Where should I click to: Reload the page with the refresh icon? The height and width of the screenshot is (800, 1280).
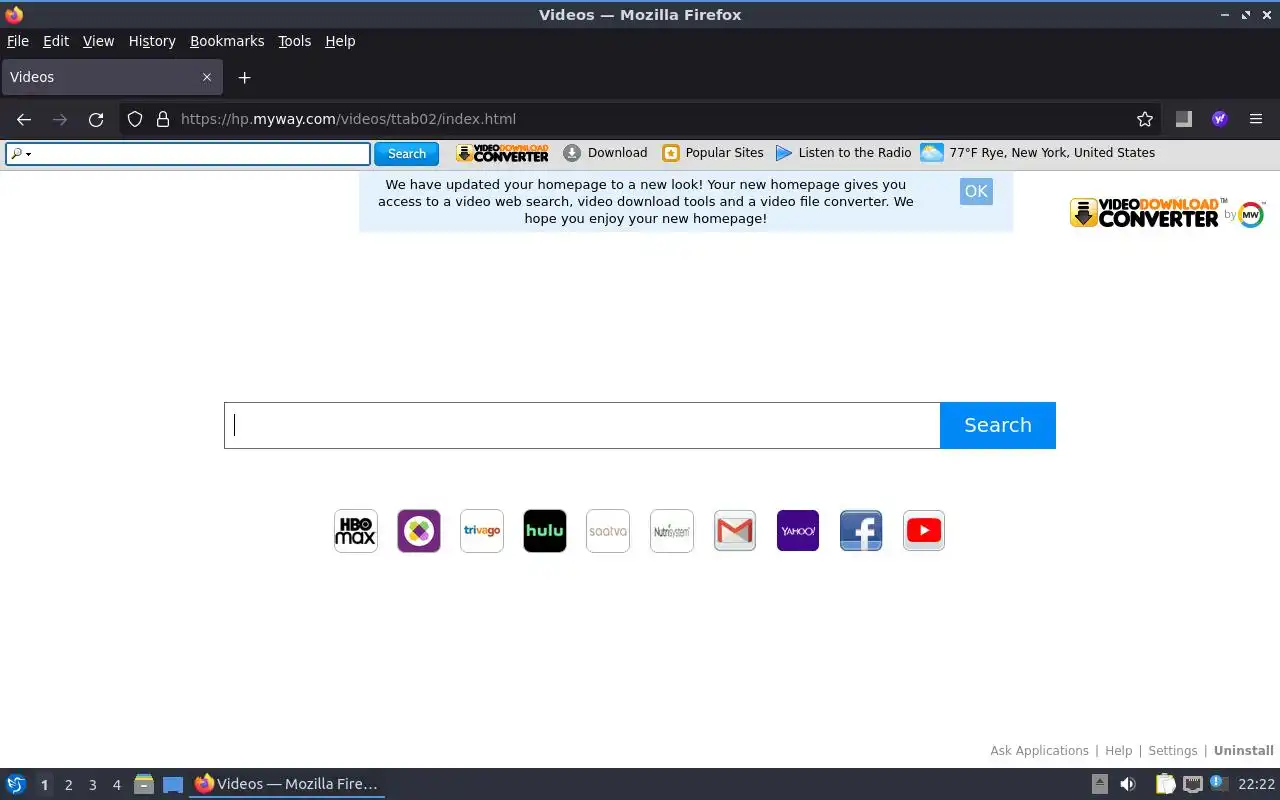click(x=96, y=119)
